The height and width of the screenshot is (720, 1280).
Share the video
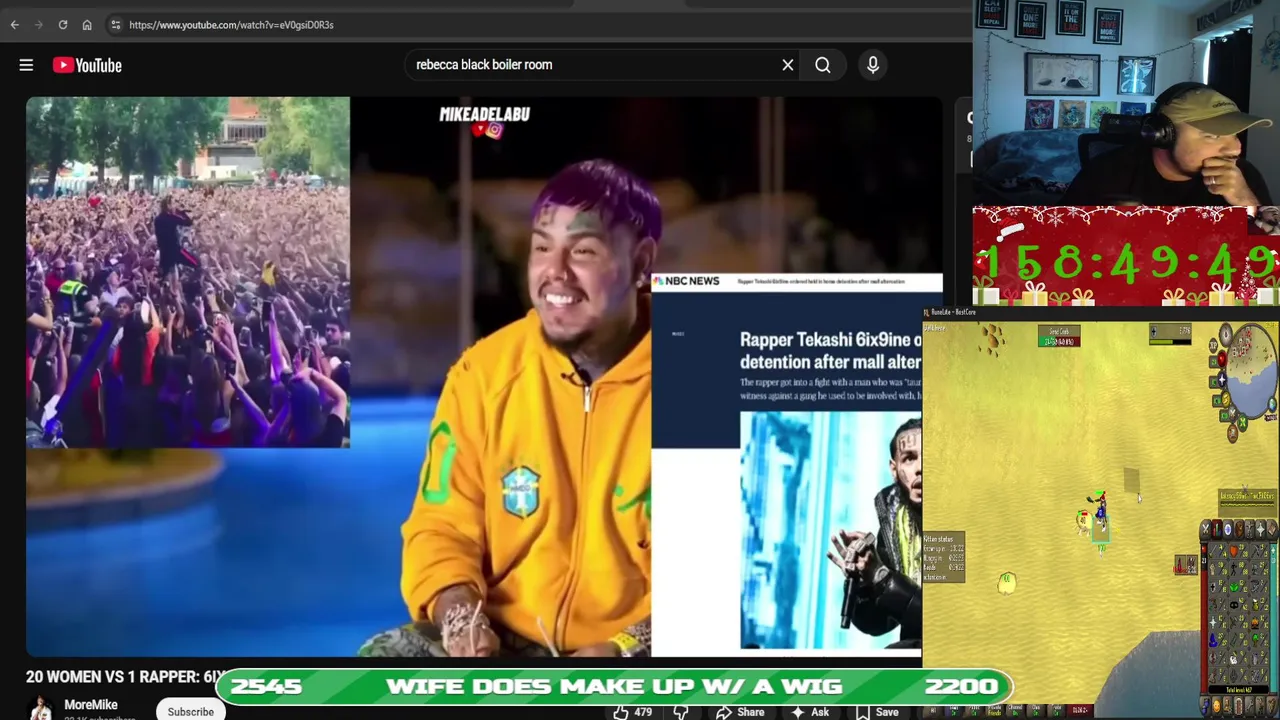tap(741, 712)
